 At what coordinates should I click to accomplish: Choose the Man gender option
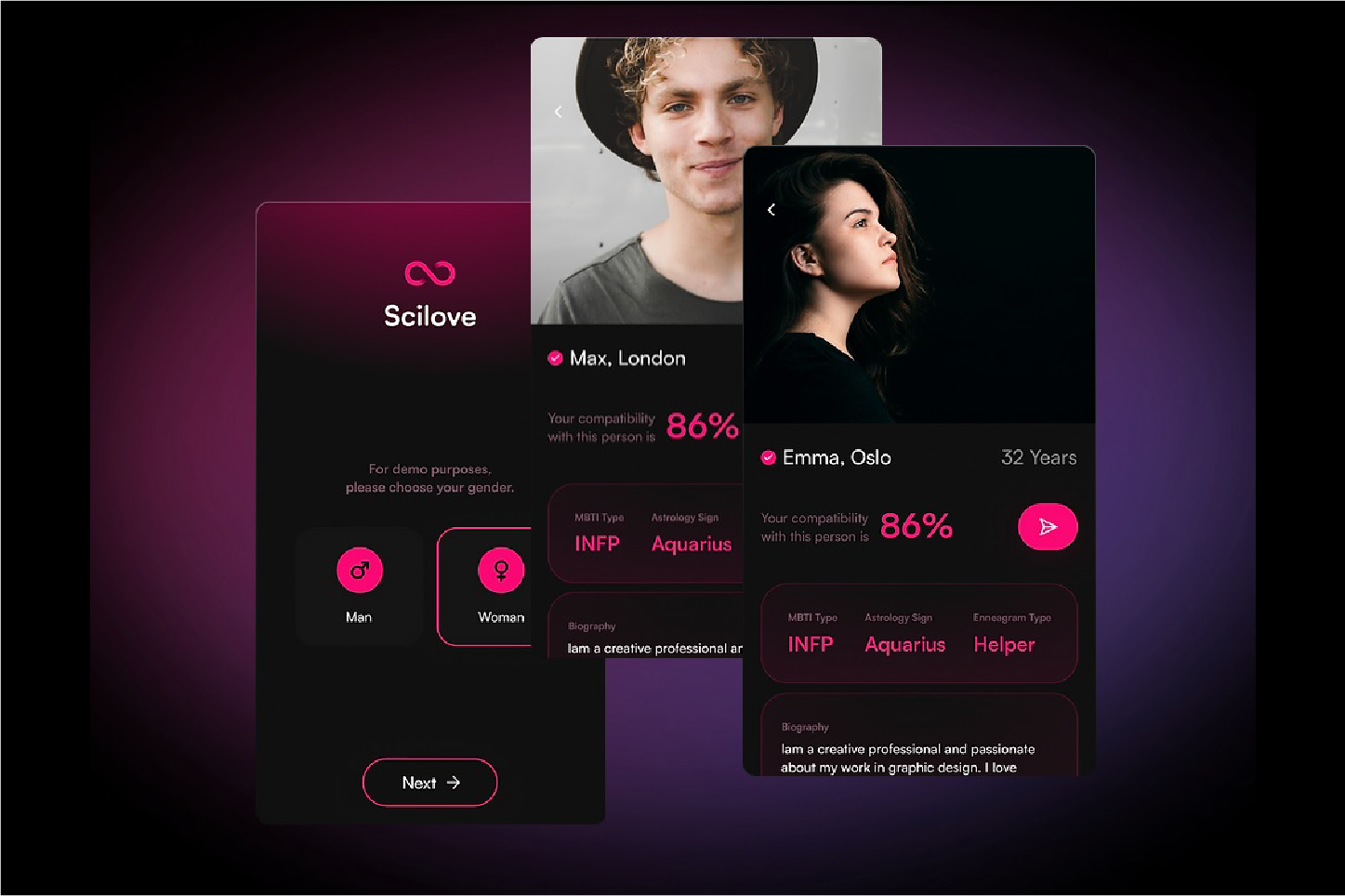tap(359, 586)
